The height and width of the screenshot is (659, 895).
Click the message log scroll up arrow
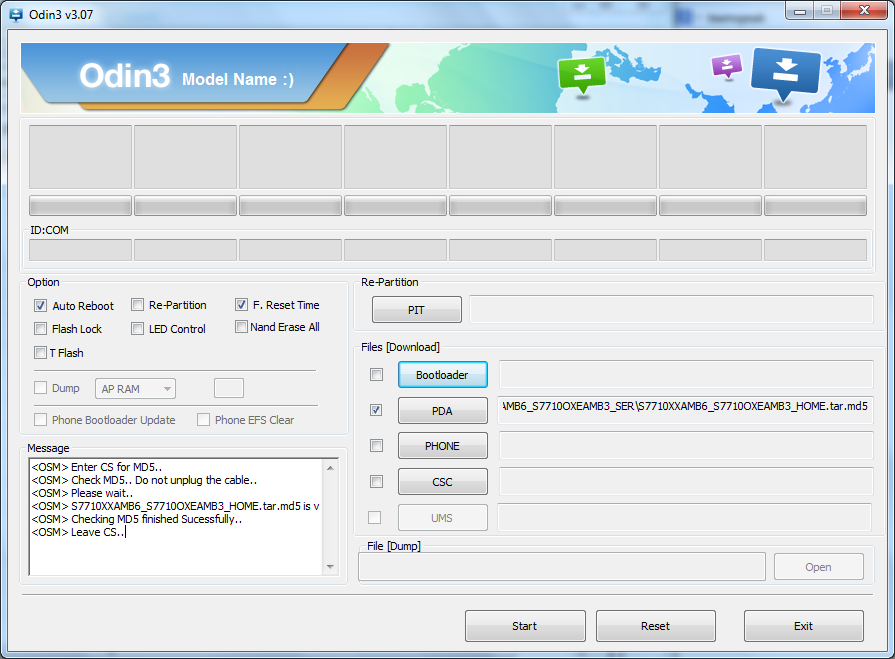(330, 468)
